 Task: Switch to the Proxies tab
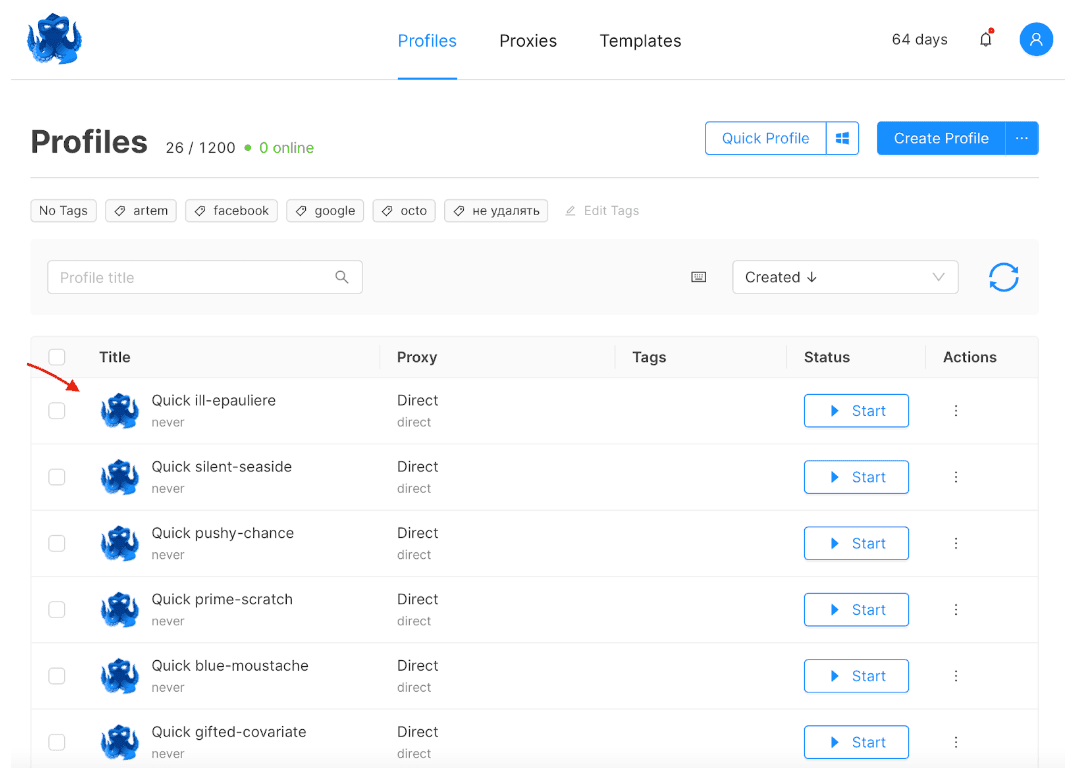(x=528, y=41)
